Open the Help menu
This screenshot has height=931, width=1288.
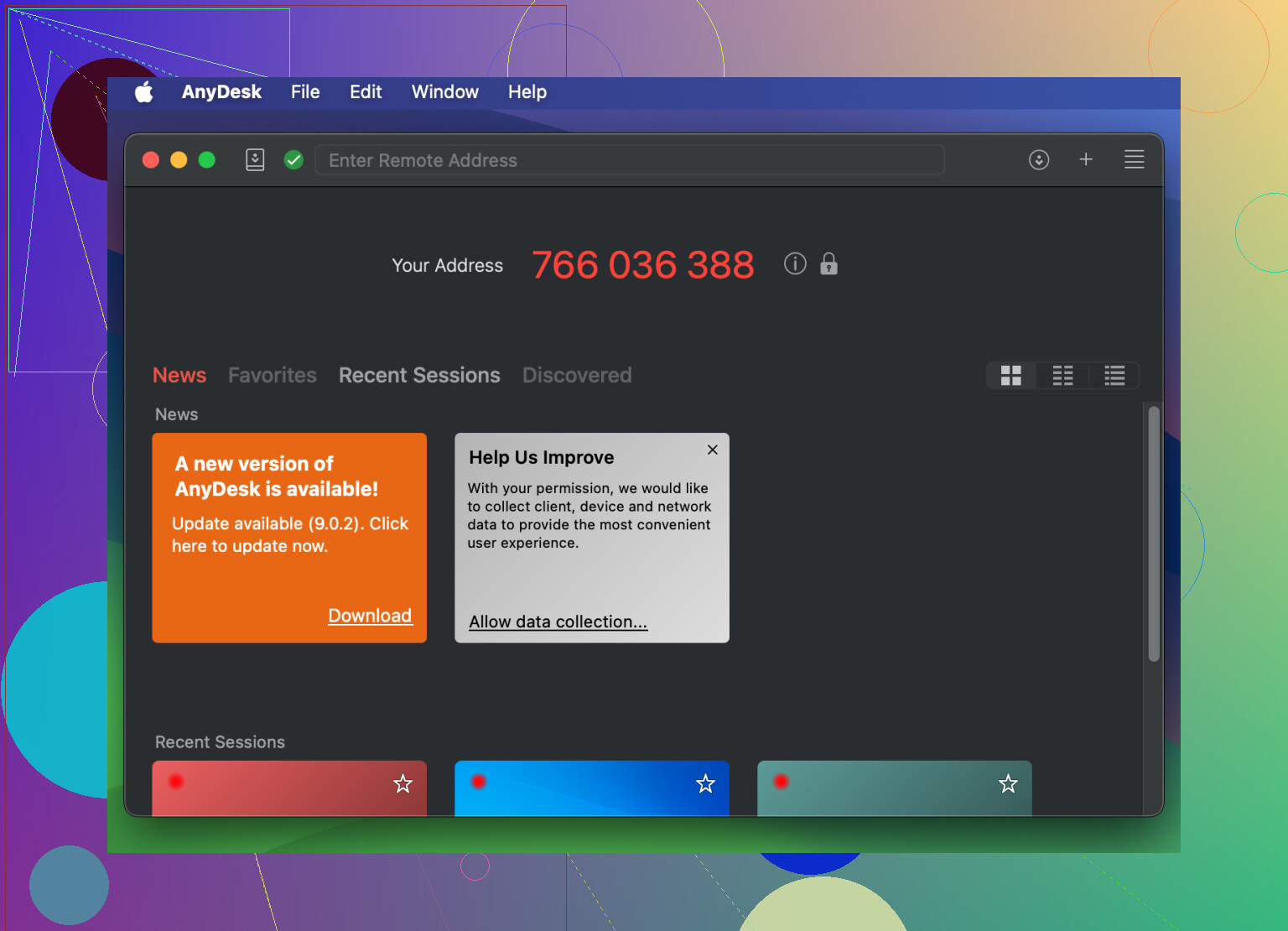[x=527, y=92]
